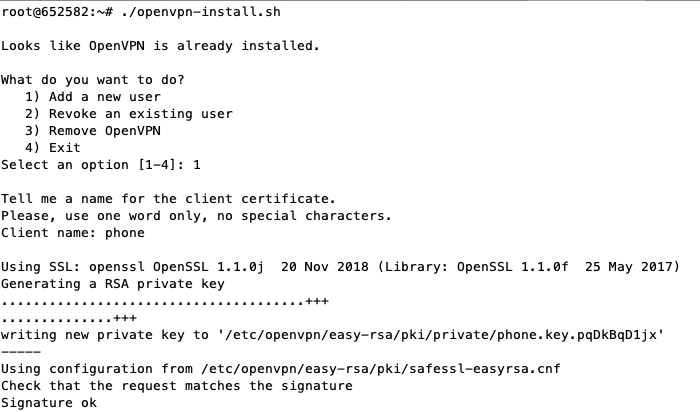Screen dimensions: 700x412
Task: Click the 'Select an option [1-4]' prompt line
Action: [x=100, y=165]
